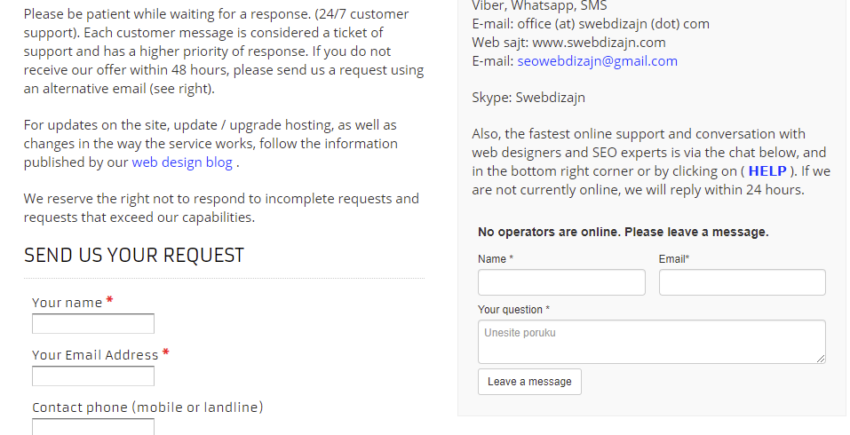
Task: Click the Contact phone label text
Action: click(x=147, y=407)
